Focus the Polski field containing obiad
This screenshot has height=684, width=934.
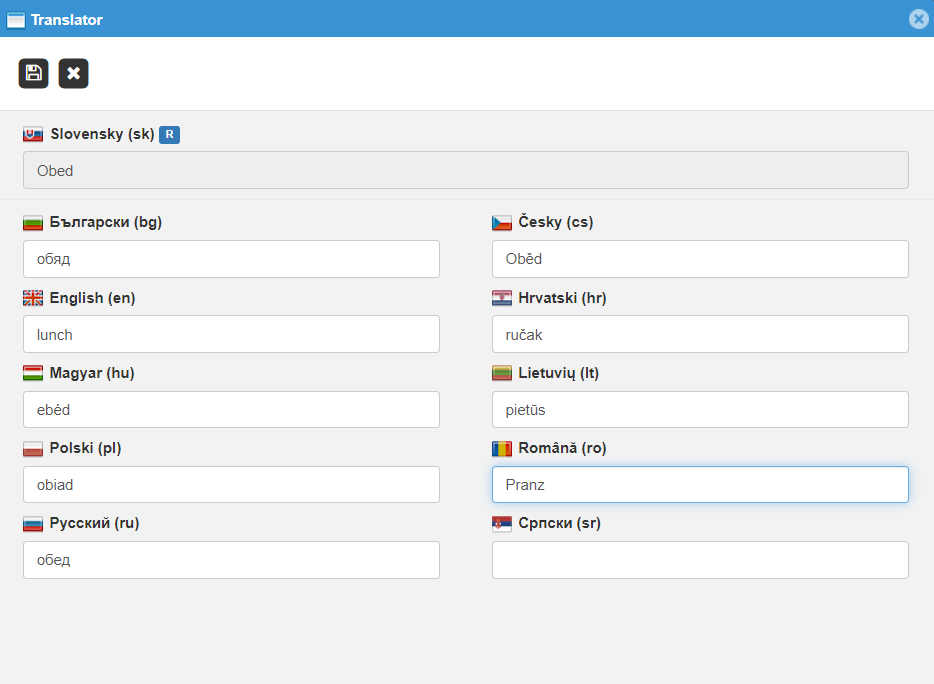(231, 485)
